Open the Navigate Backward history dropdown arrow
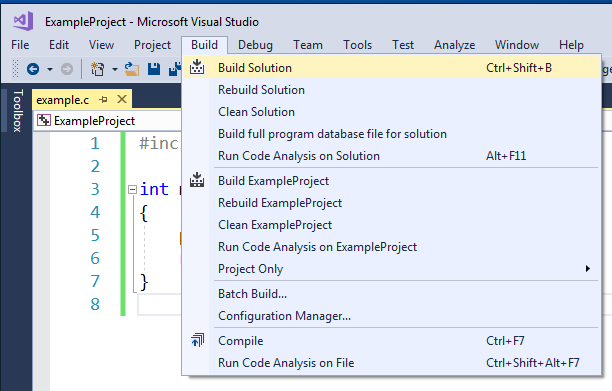 coord(50,69)
